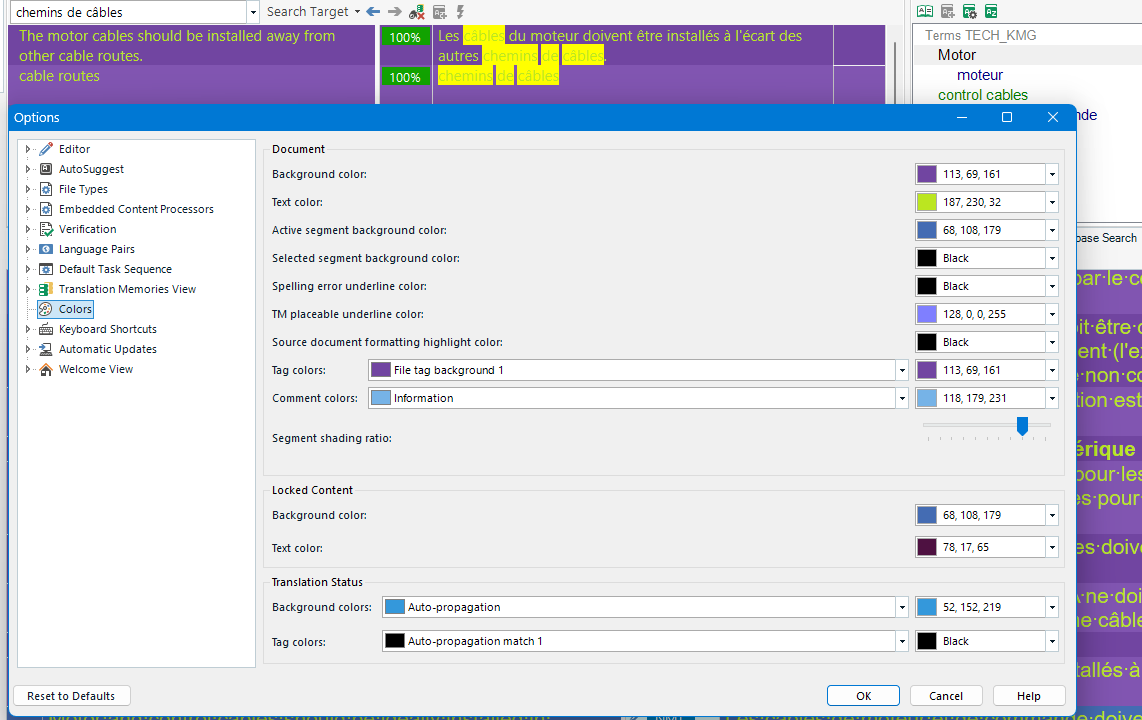
Task: Click the 'Motor' term entry
Action: (956, 55)
